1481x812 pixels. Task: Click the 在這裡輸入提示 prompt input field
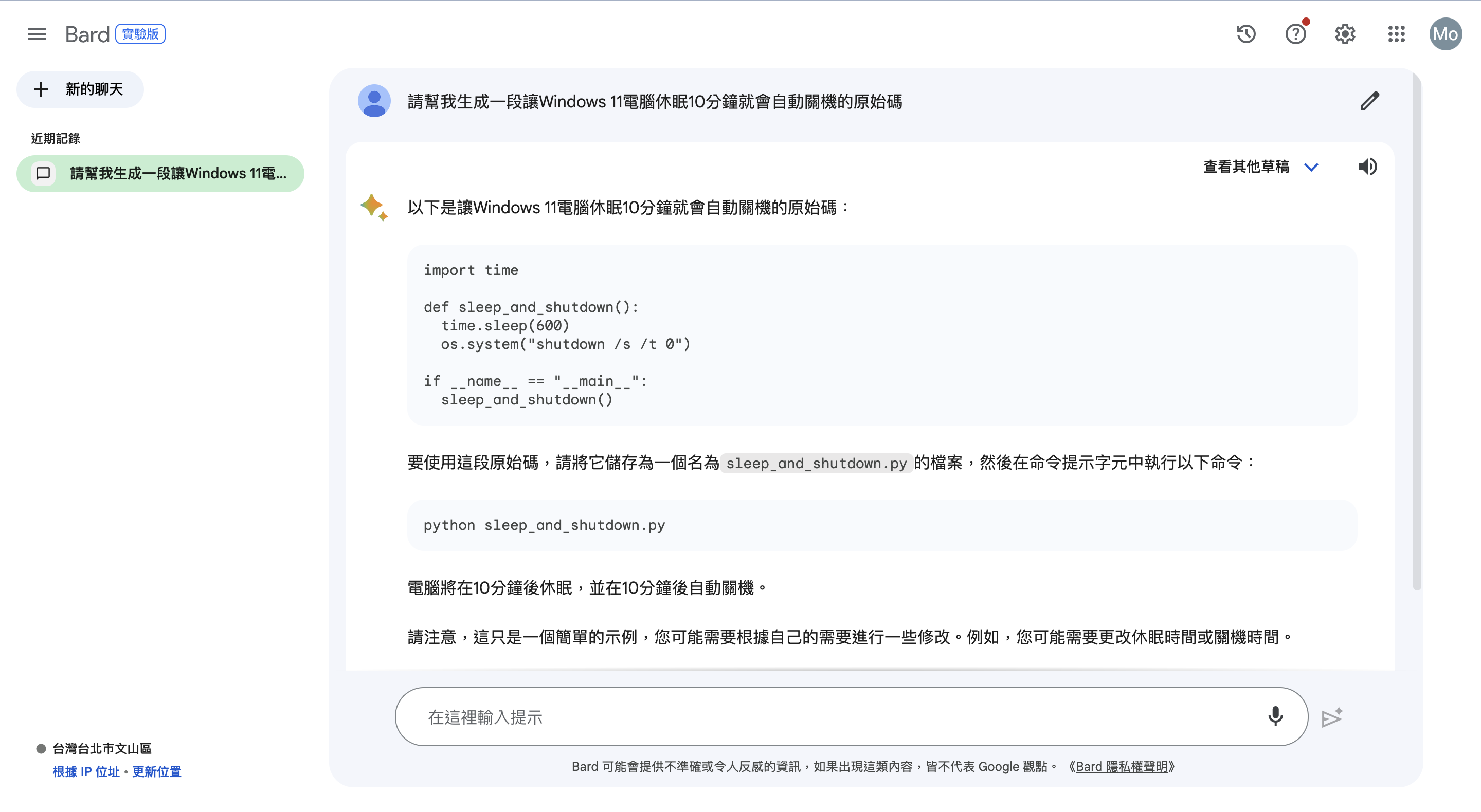tap(851, 716)
